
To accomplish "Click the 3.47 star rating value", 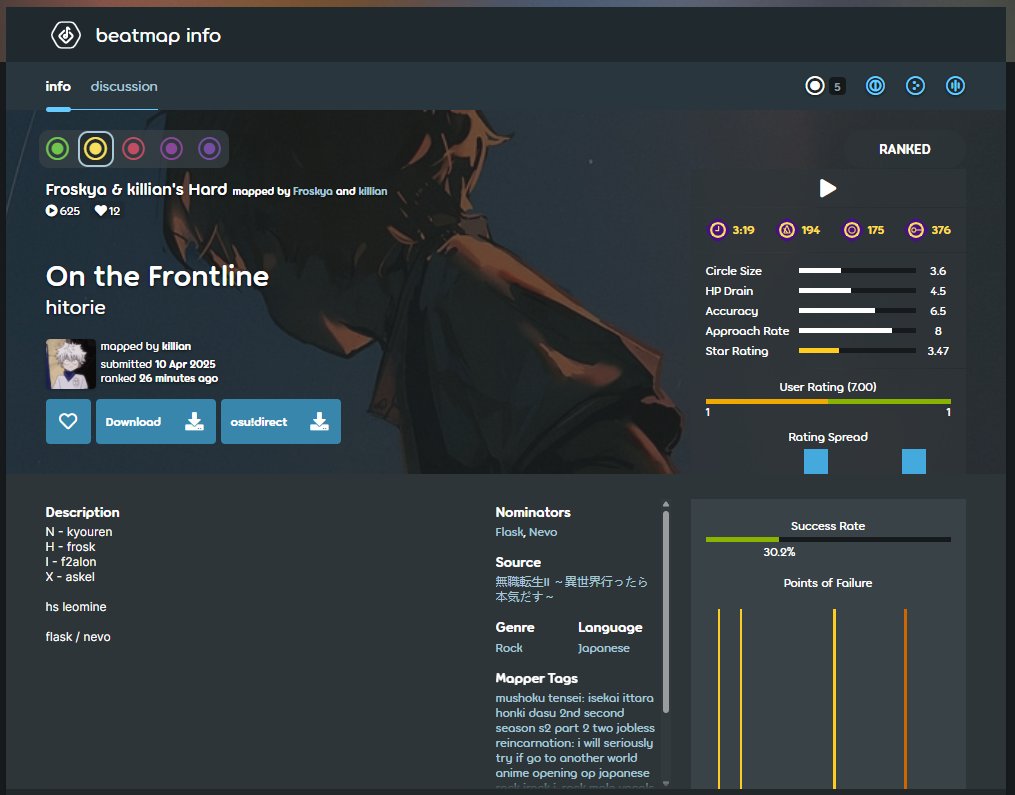I will (937, 351).
